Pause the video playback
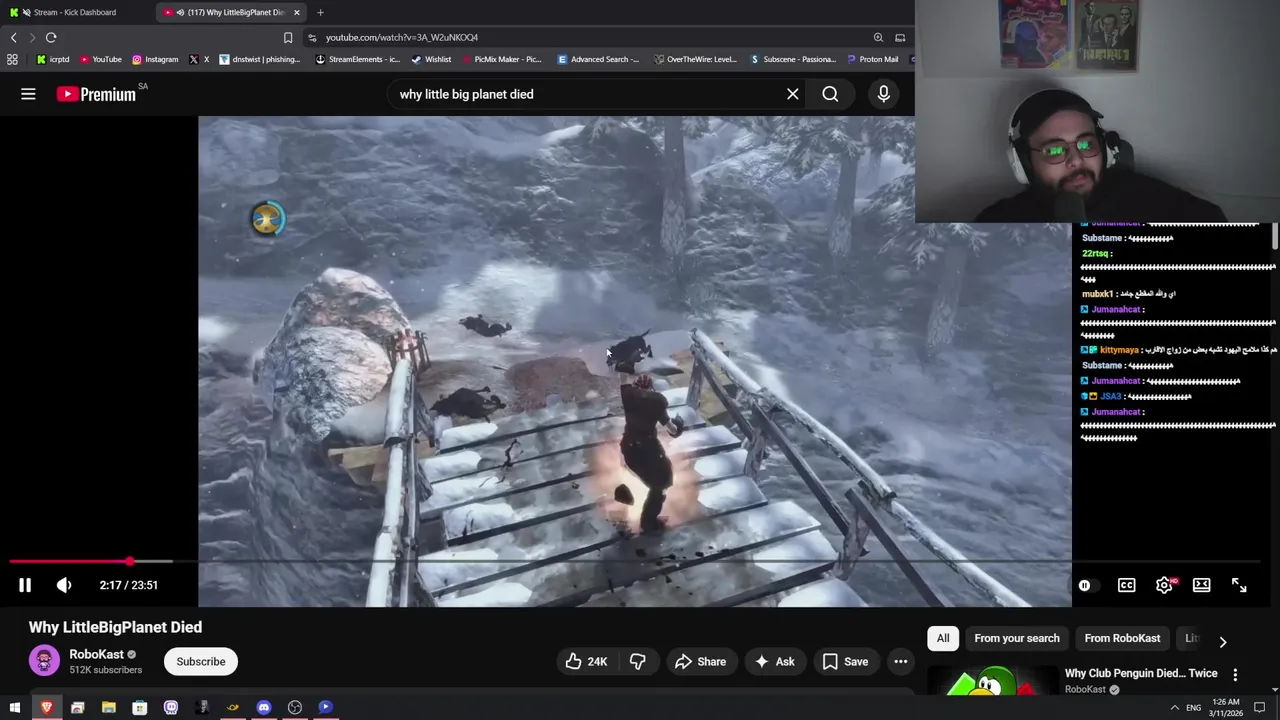The height and width of the screenshot is (720, 1280). pos(25,585)
